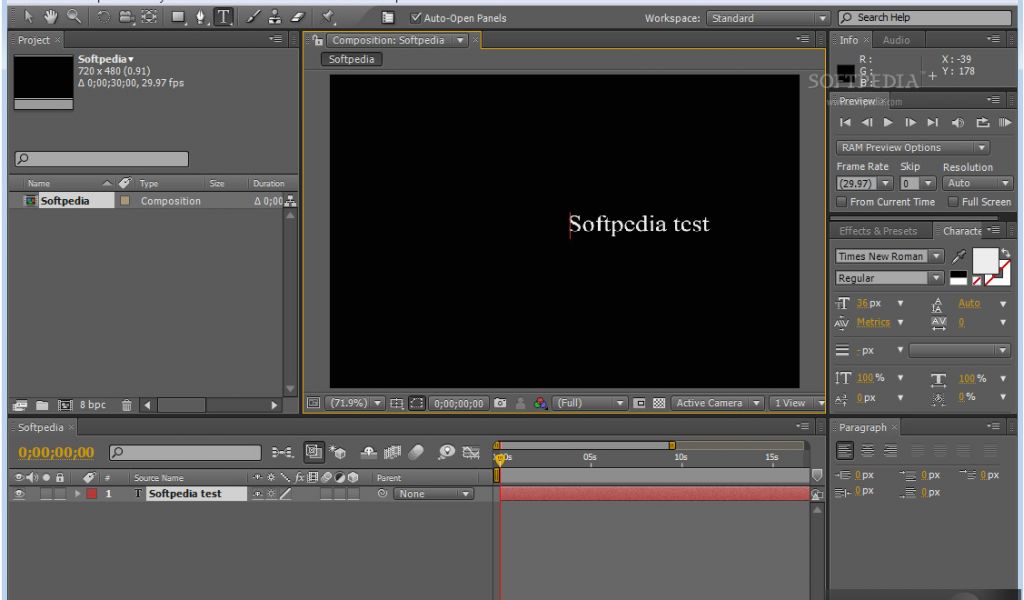Open the Regular font style dropdown

click(x=889, y=277)
